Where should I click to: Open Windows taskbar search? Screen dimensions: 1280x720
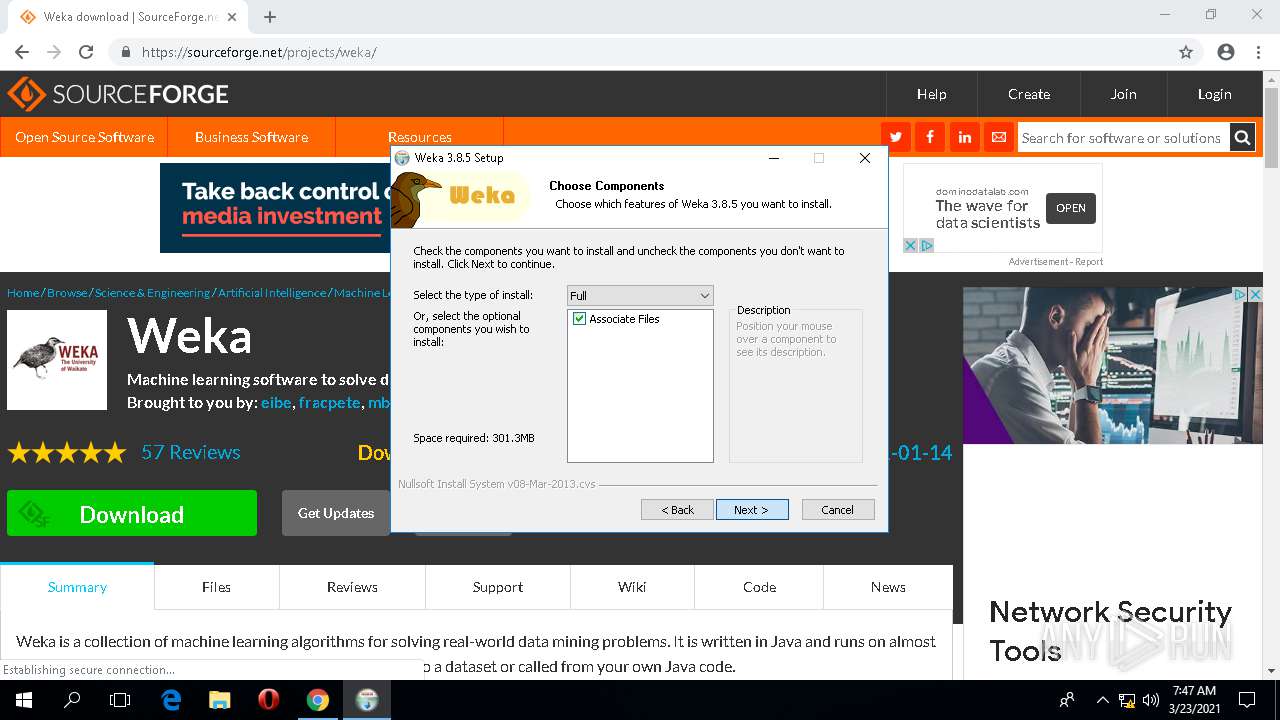click(72, 700)
